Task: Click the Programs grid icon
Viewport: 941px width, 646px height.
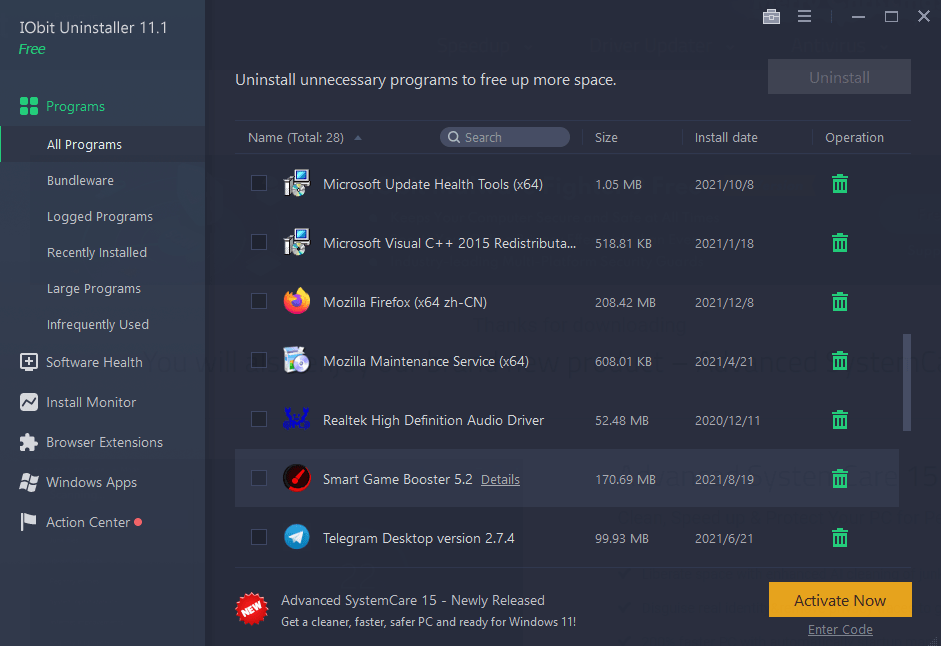Action: point(29,106)
